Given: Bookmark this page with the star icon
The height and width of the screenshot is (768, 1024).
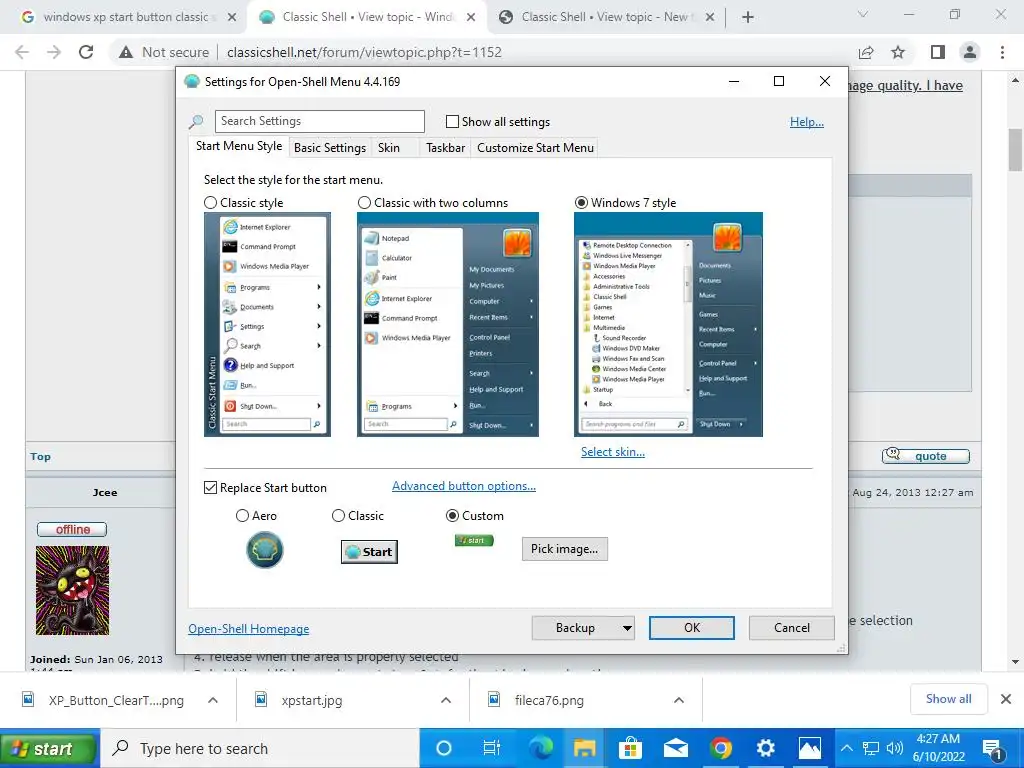Looking at the screenshot, I should (899, 52).
